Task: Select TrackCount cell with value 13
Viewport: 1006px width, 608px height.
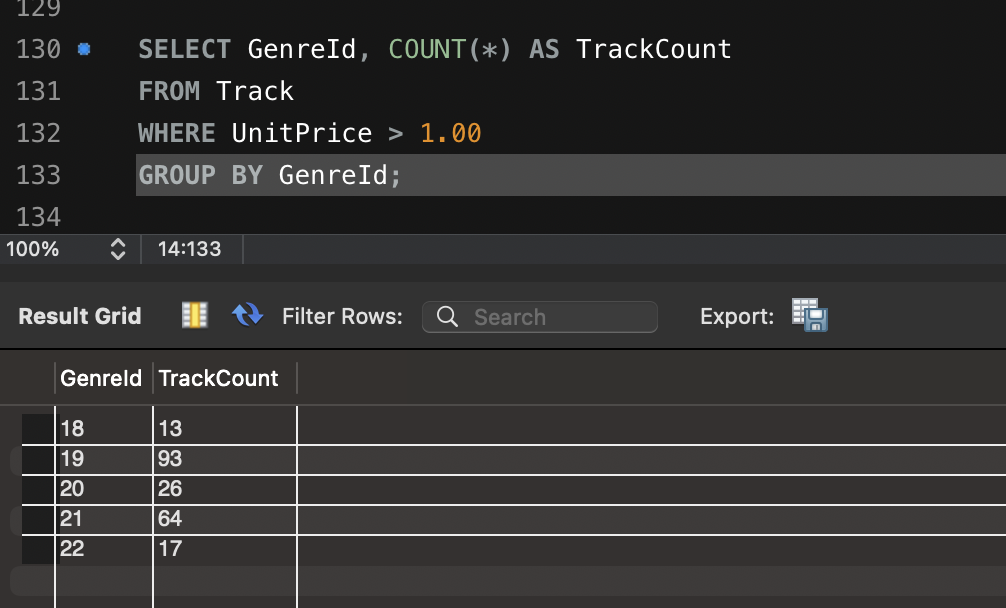Action: point(225,428)
